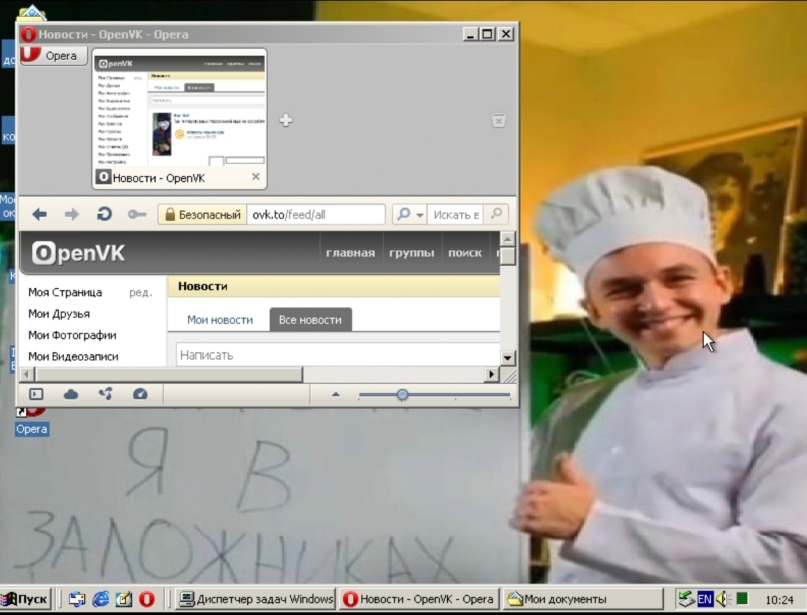Click the reload page icon

tap(103, 214)
